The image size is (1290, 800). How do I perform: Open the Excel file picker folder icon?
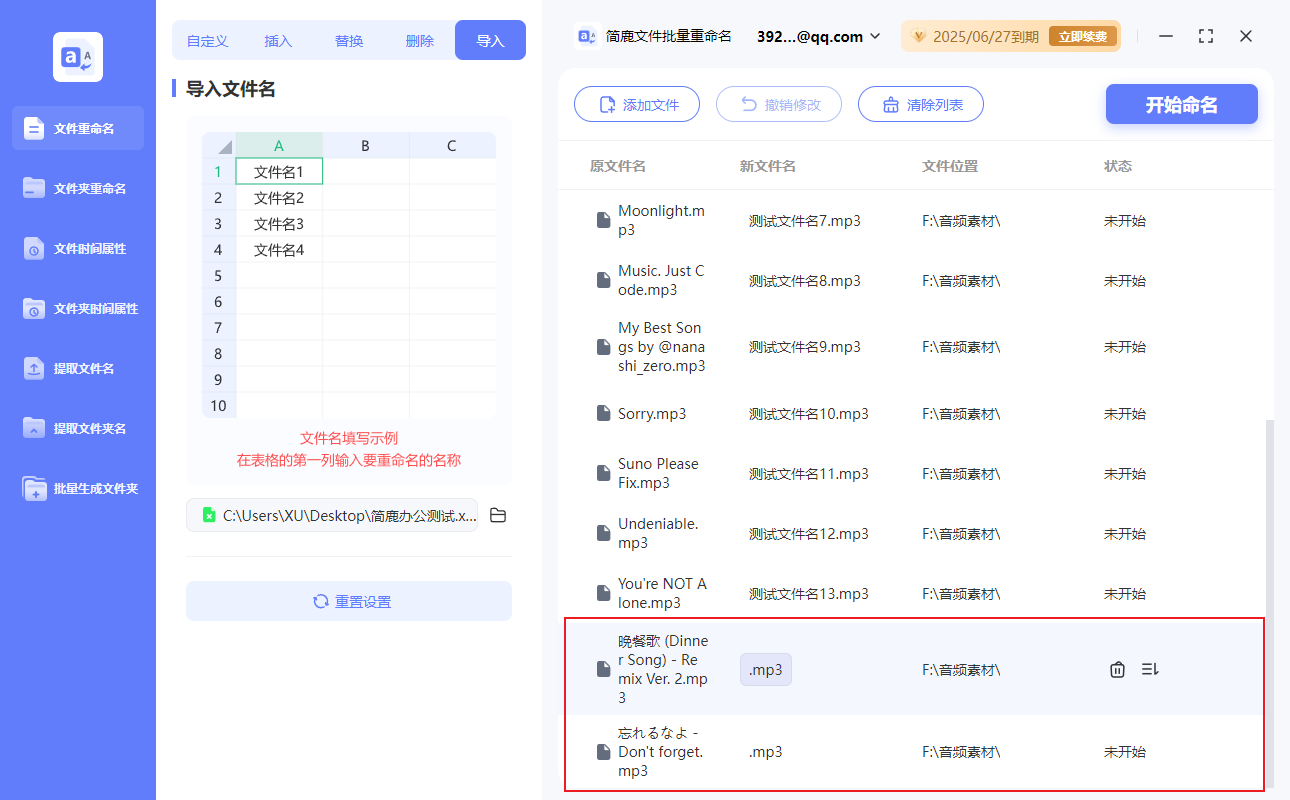tap(497, 514)
